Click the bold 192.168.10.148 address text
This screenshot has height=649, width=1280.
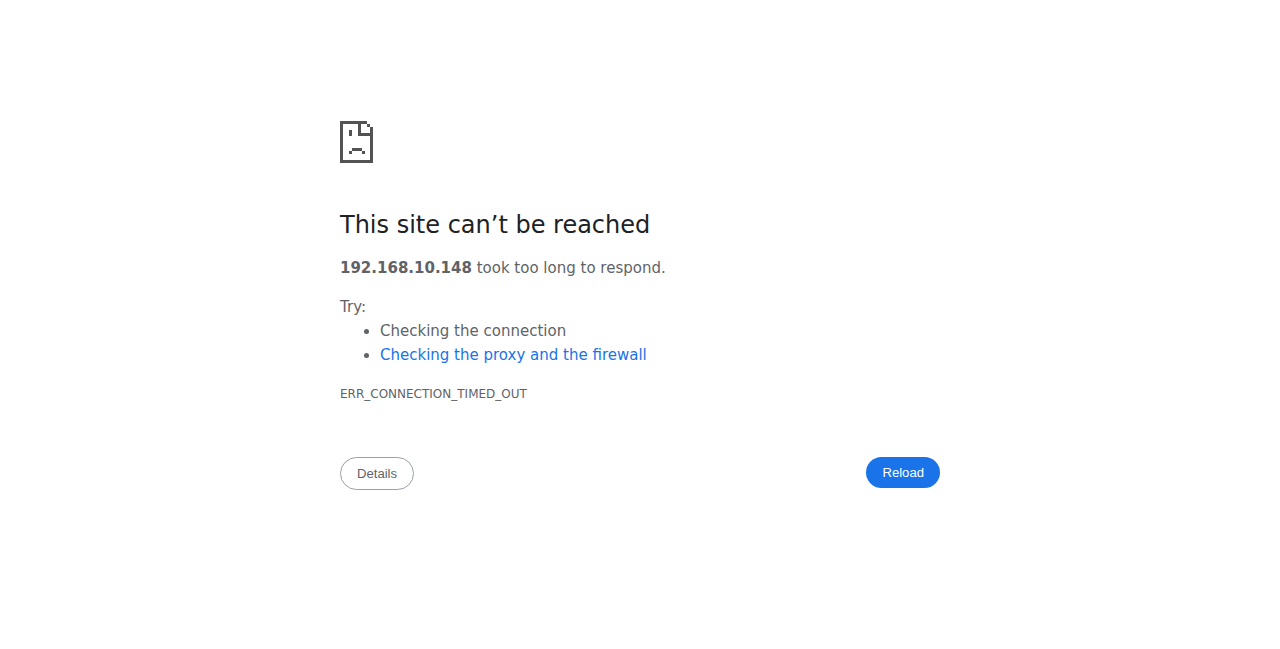coord(406,268)
